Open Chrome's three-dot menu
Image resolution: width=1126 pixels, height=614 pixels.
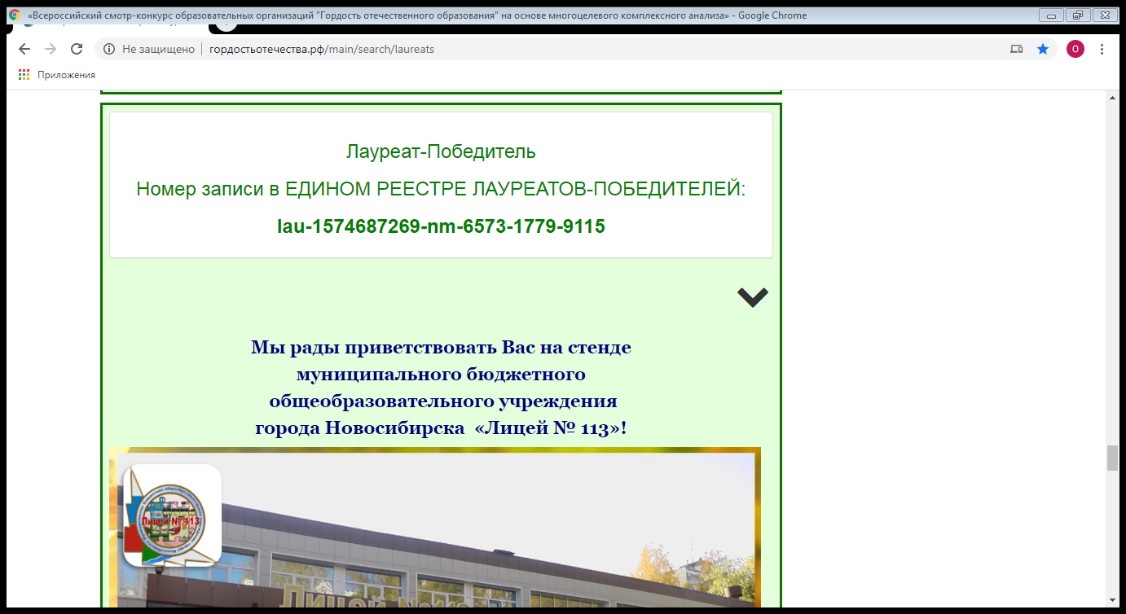[x=1102, y=49]
